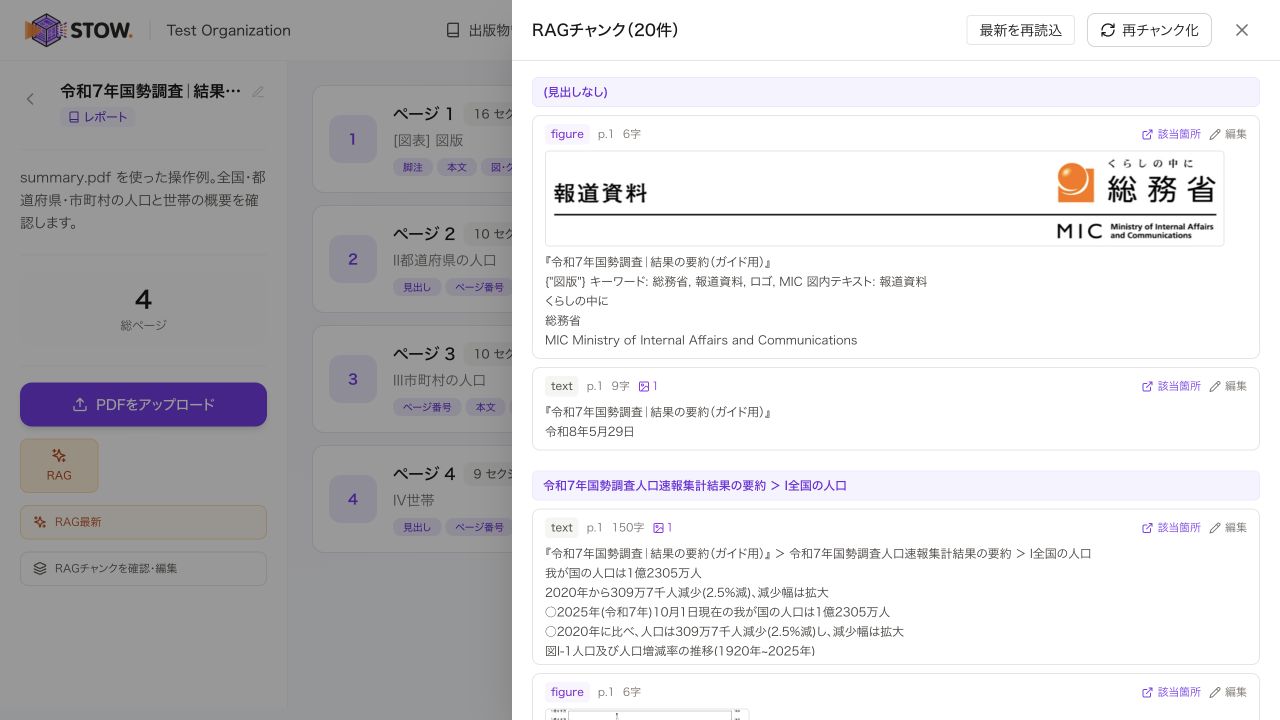Click the date text 令和8年5月29日
The height and width of the screenshot is (720, 1280).
[x=590, y=432]
